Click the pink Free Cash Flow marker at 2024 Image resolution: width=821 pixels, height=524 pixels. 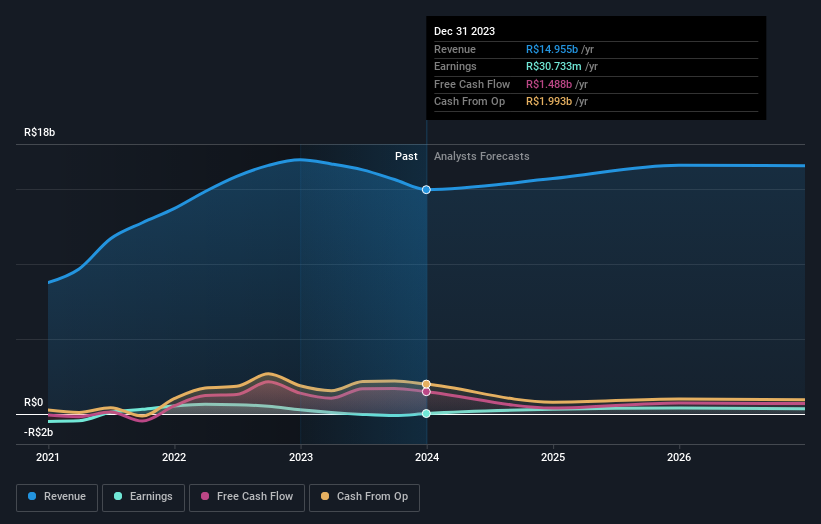426,392
